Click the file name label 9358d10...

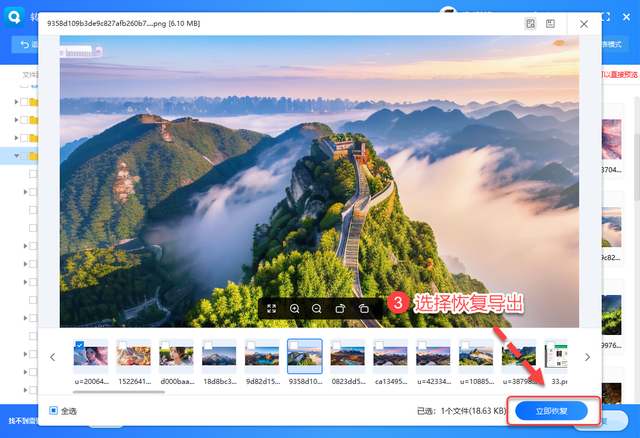pos(306,381)
